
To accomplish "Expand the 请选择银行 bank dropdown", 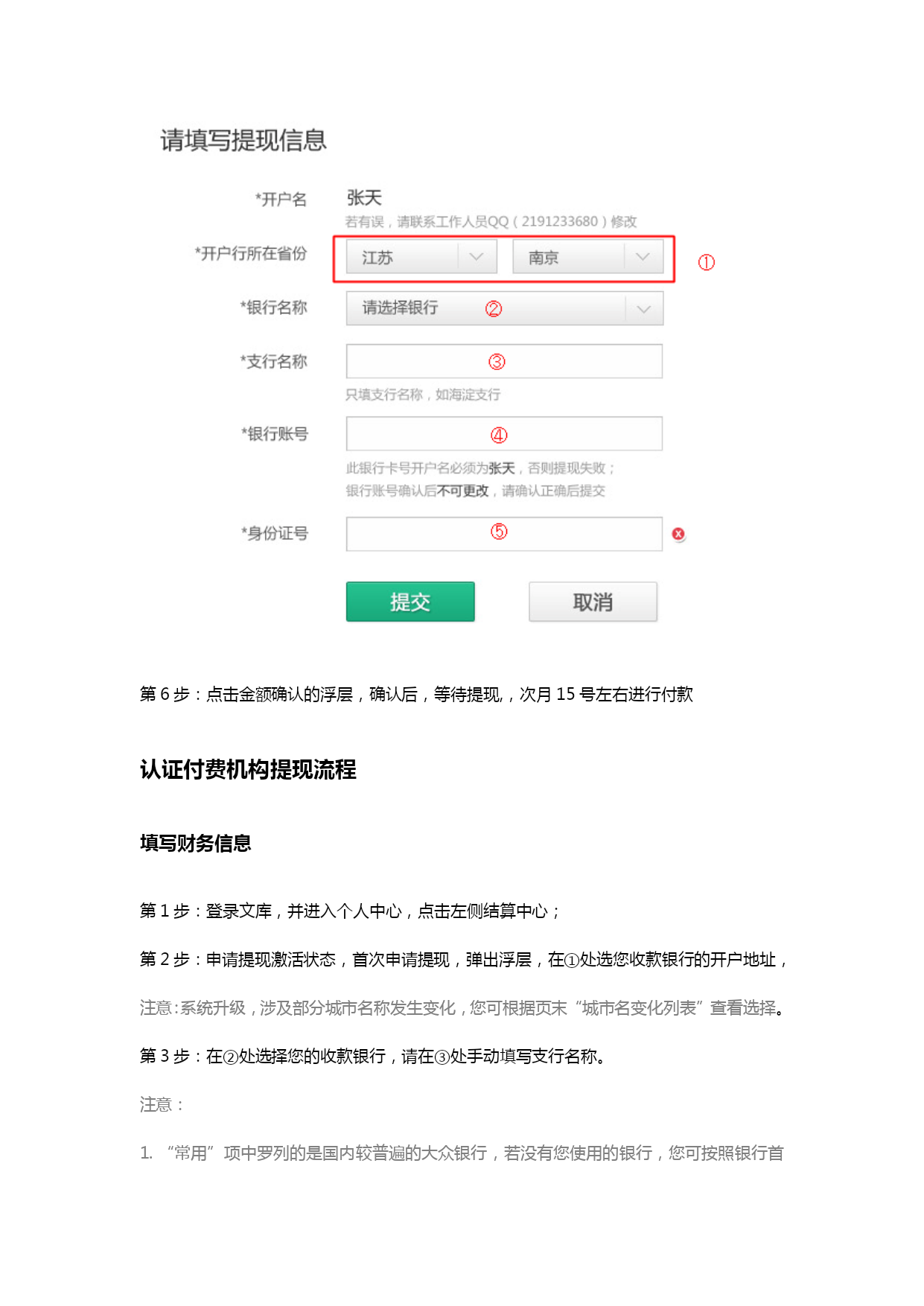I will click(x=504, y=308).
